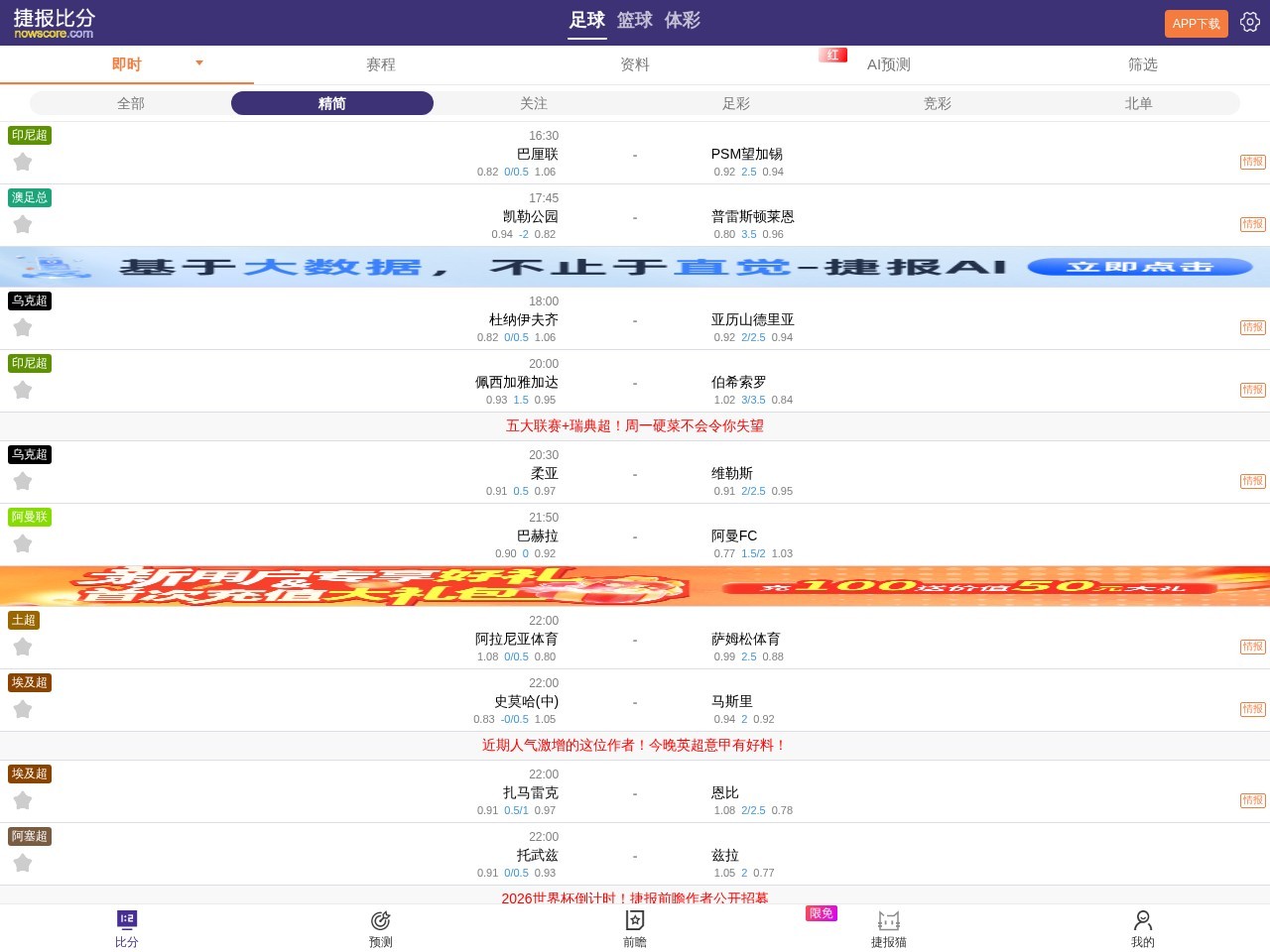Click the APP下载 download button
The image size is (1270, 952).
point(1196,23)
